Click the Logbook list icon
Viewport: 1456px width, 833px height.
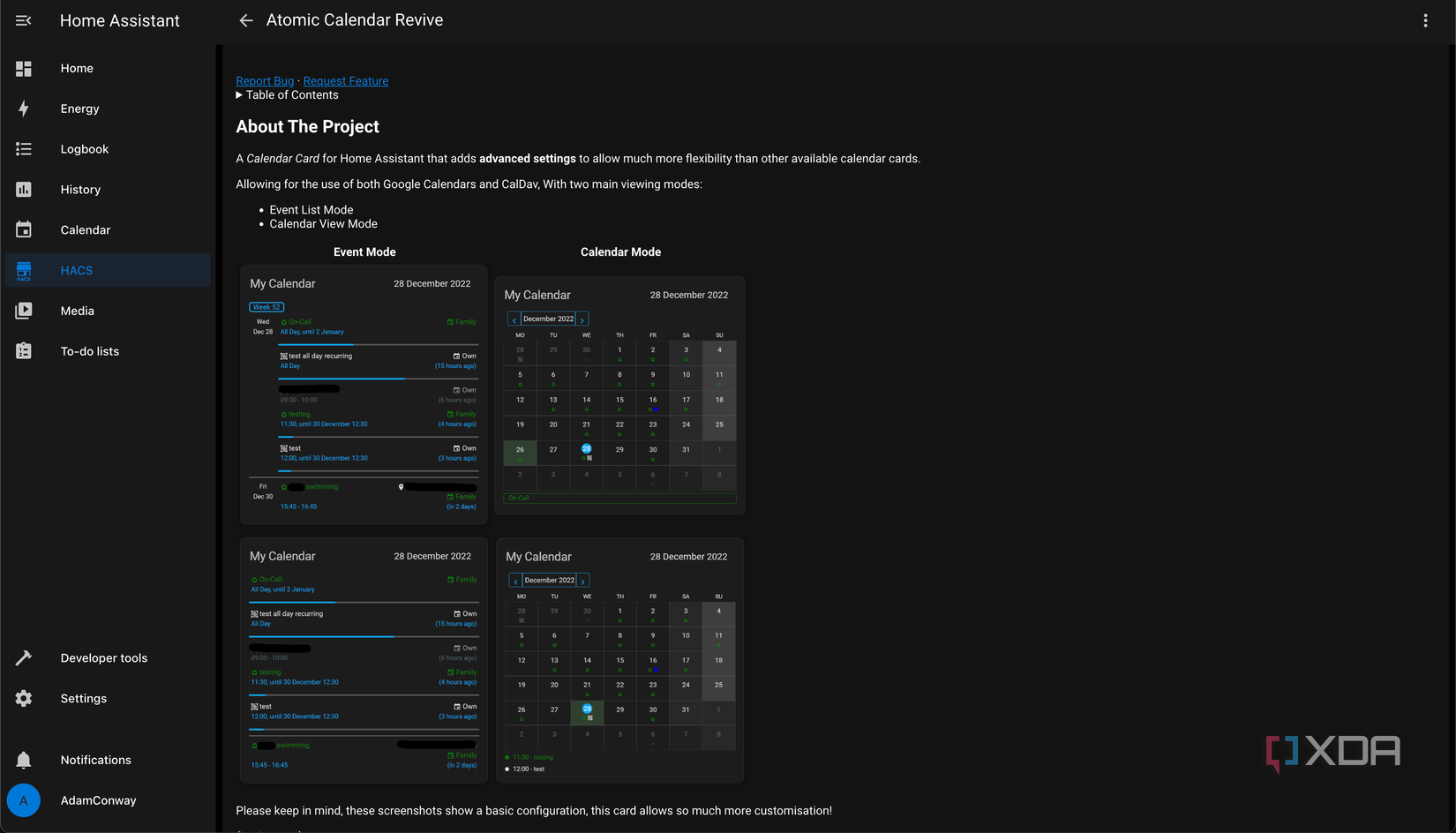pyautogui.click(x=24, y=149)
